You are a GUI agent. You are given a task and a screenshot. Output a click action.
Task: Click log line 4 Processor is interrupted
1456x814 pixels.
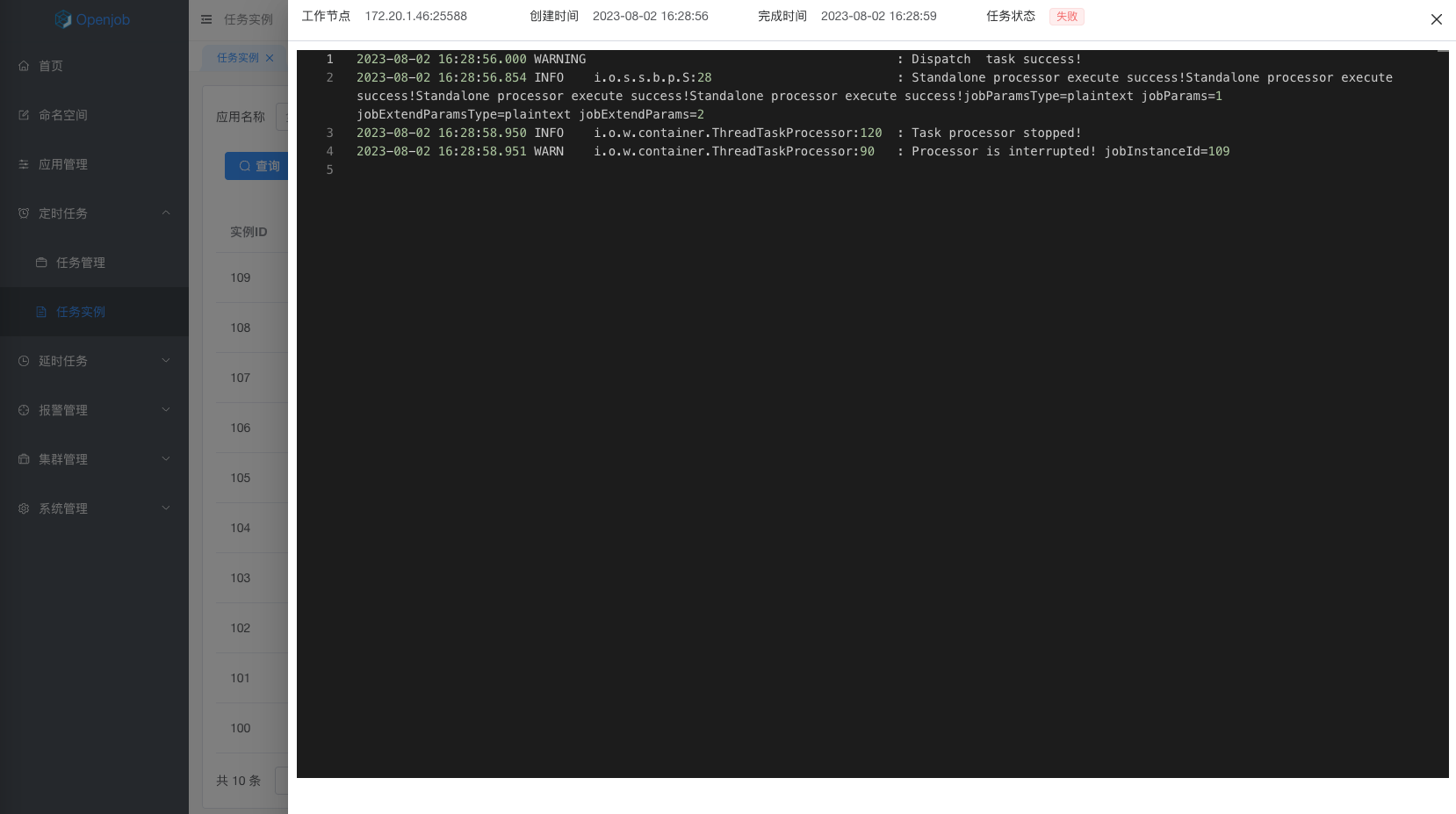click(x=793, y=151)
